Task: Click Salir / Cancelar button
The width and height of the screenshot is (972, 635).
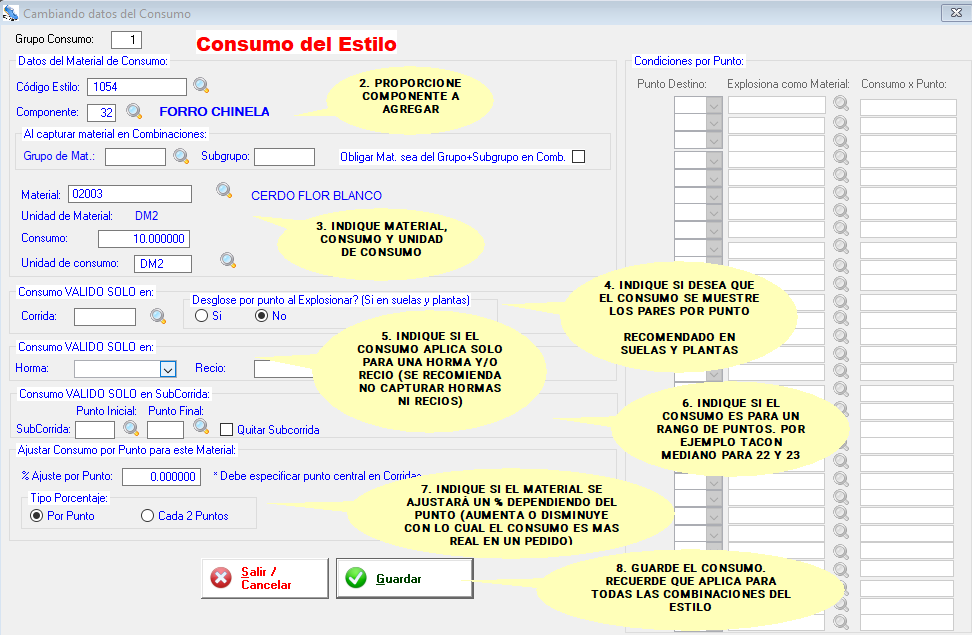Action: coord(265,578)
